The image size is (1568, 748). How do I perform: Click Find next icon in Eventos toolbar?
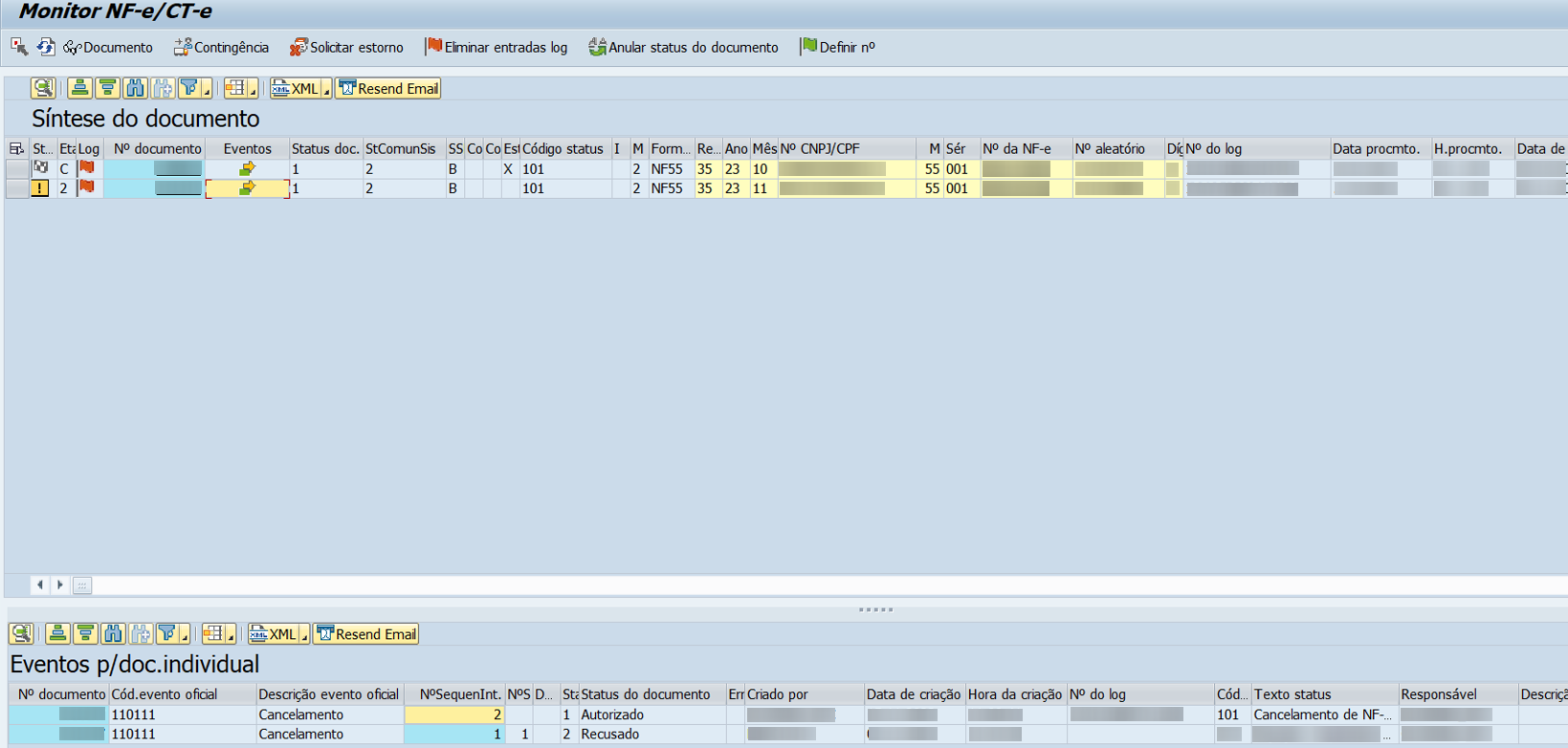tap(141, 633)
